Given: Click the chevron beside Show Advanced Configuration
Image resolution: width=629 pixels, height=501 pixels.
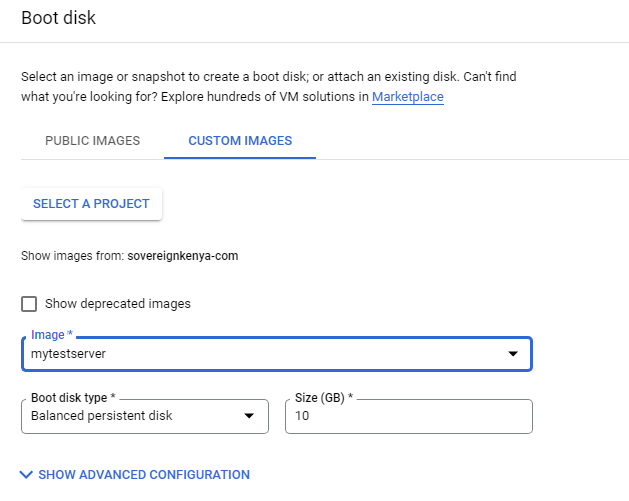Looking at the screenshot, I should [26, 475].
